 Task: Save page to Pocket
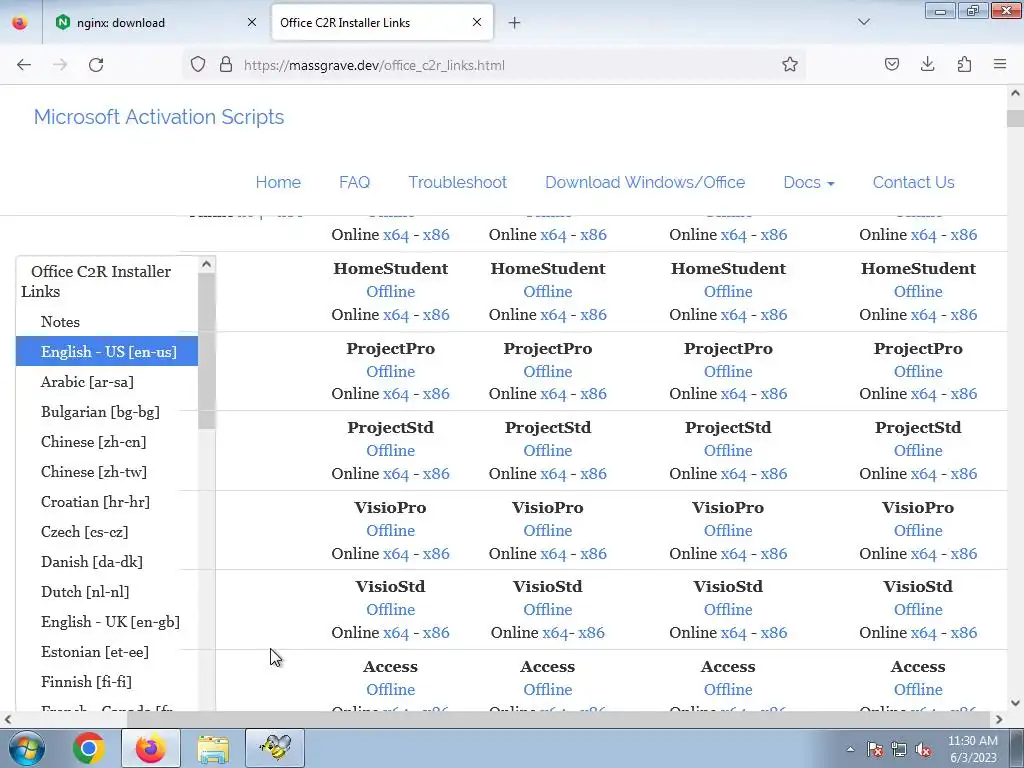point(891,65)
